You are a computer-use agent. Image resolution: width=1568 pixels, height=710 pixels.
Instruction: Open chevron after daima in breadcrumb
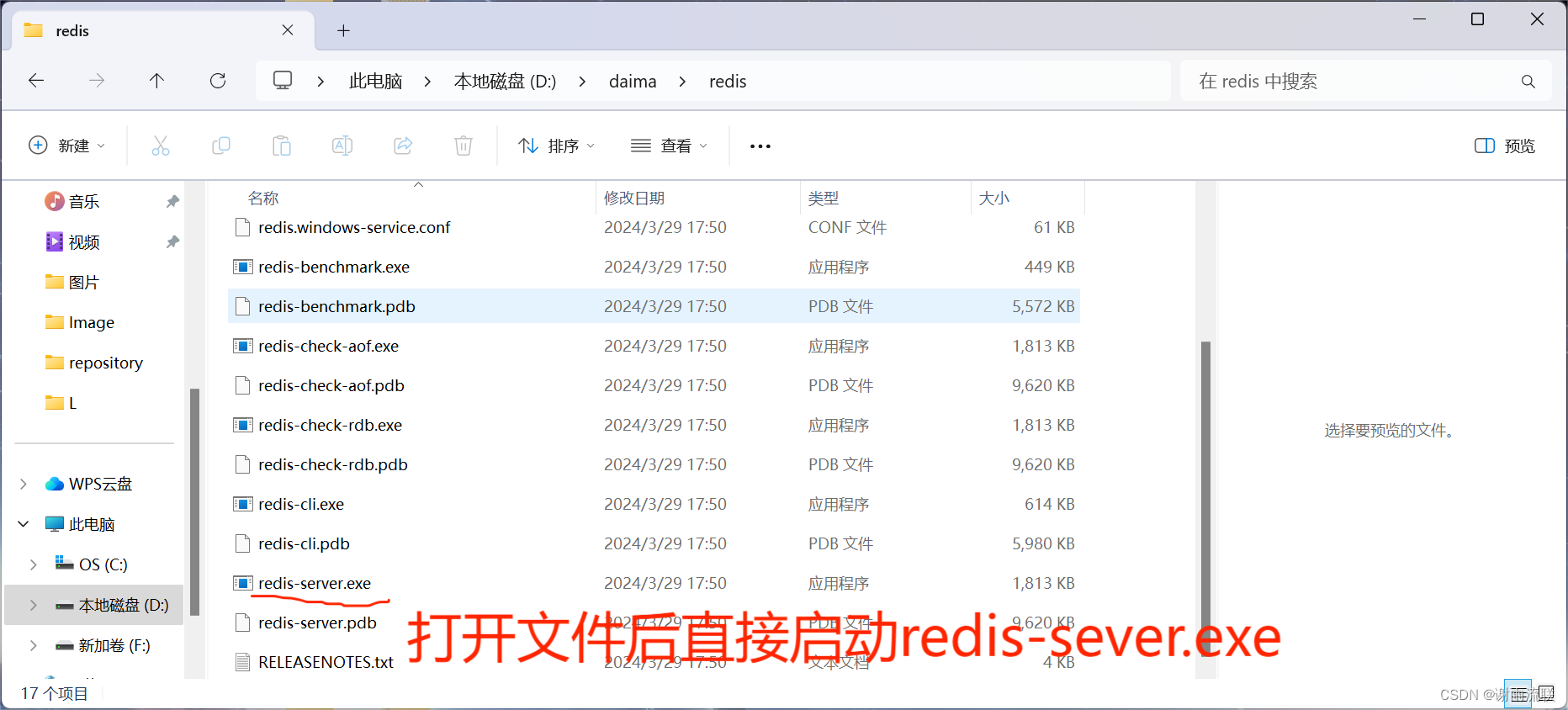[x=682, y=82]
